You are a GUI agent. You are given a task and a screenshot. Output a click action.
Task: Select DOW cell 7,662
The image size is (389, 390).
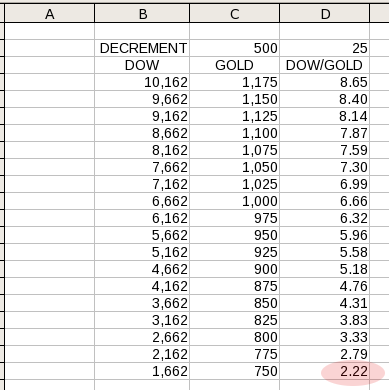click(142, 167)
